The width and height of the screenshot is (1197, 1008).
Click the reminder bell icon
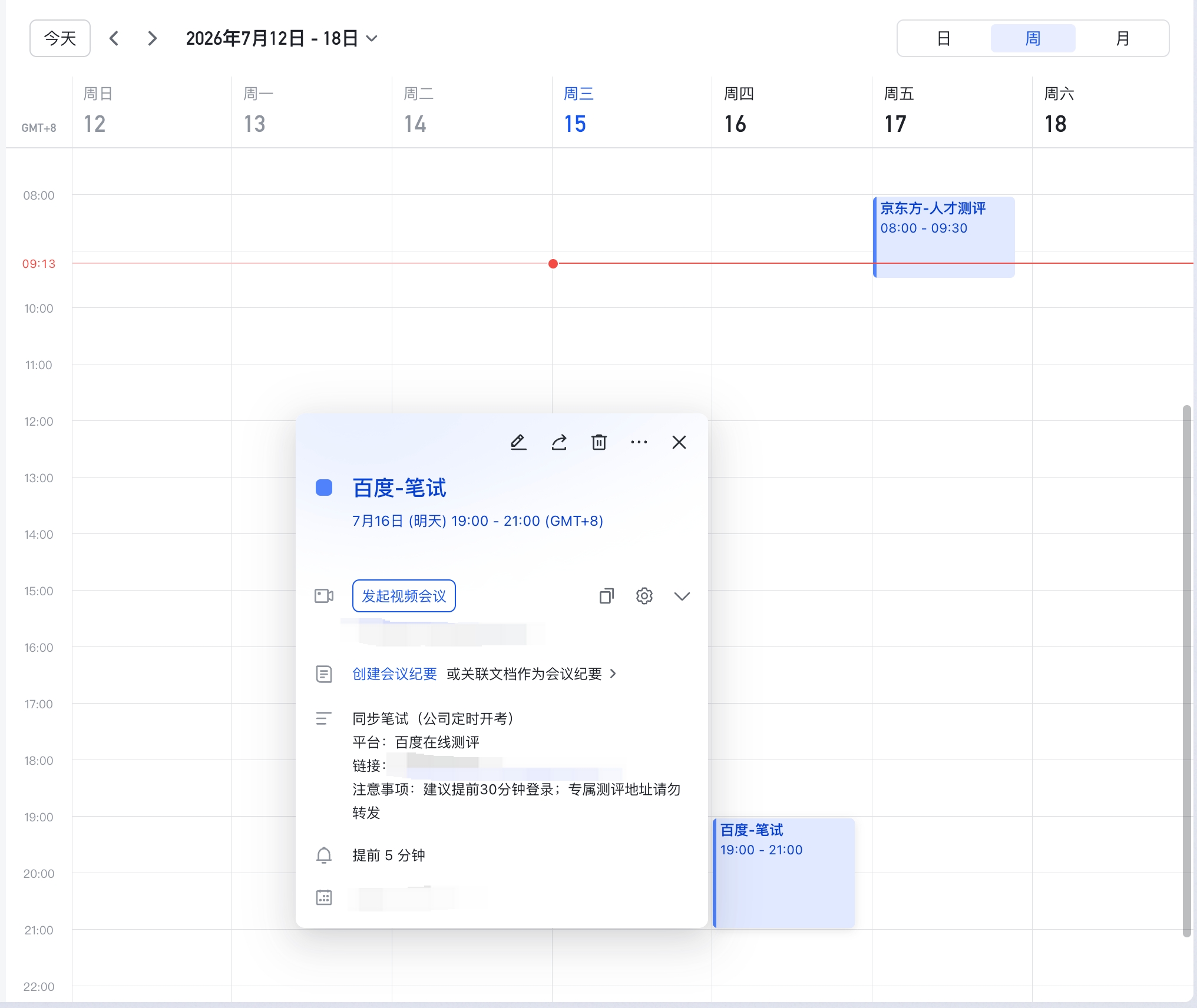pos(324,855)
